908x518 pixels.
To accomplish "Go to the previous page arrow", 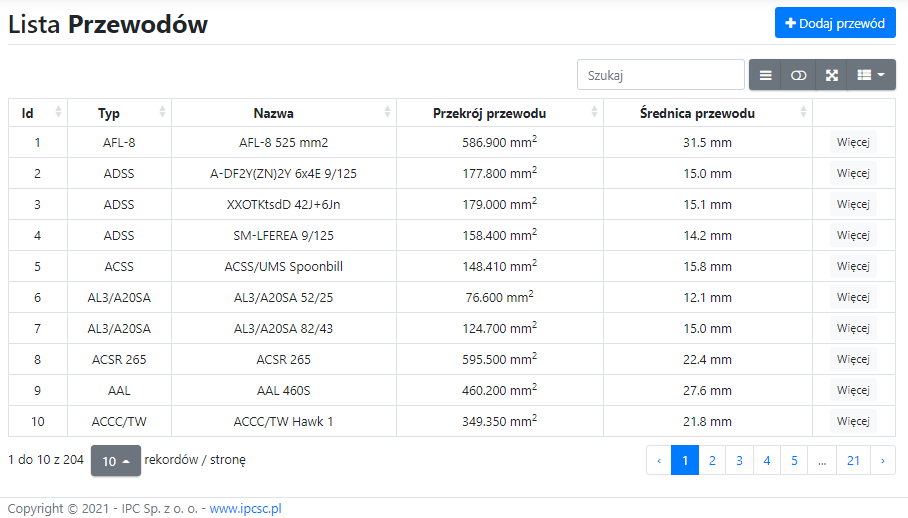I will [659, 461].
